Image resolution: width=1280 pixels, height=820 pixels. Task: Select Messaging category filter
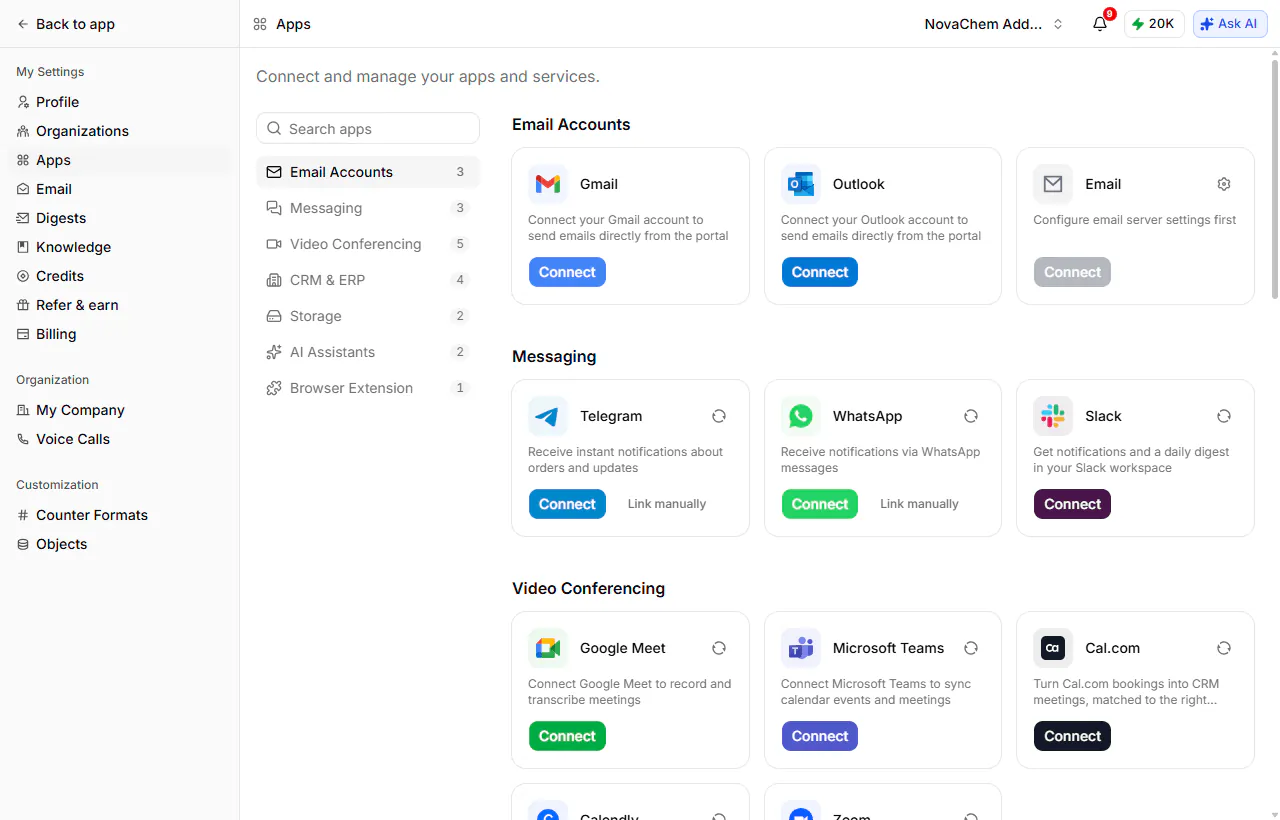pos(368,208)
